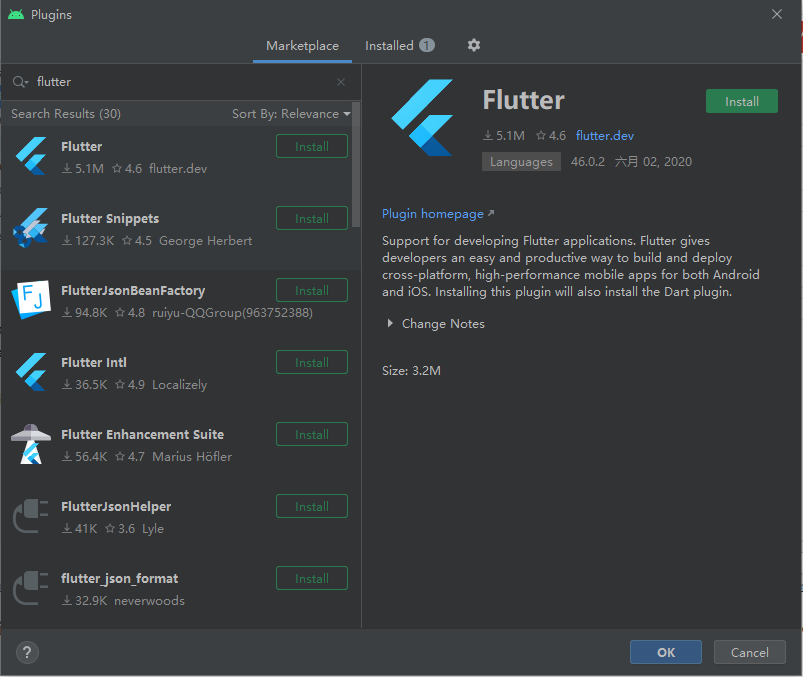The width and height of the screenshot is (803, 677).
Task: Click the FlutterJsonHelper plug icon
Action: pyautogui.click(x=31, y=516)
